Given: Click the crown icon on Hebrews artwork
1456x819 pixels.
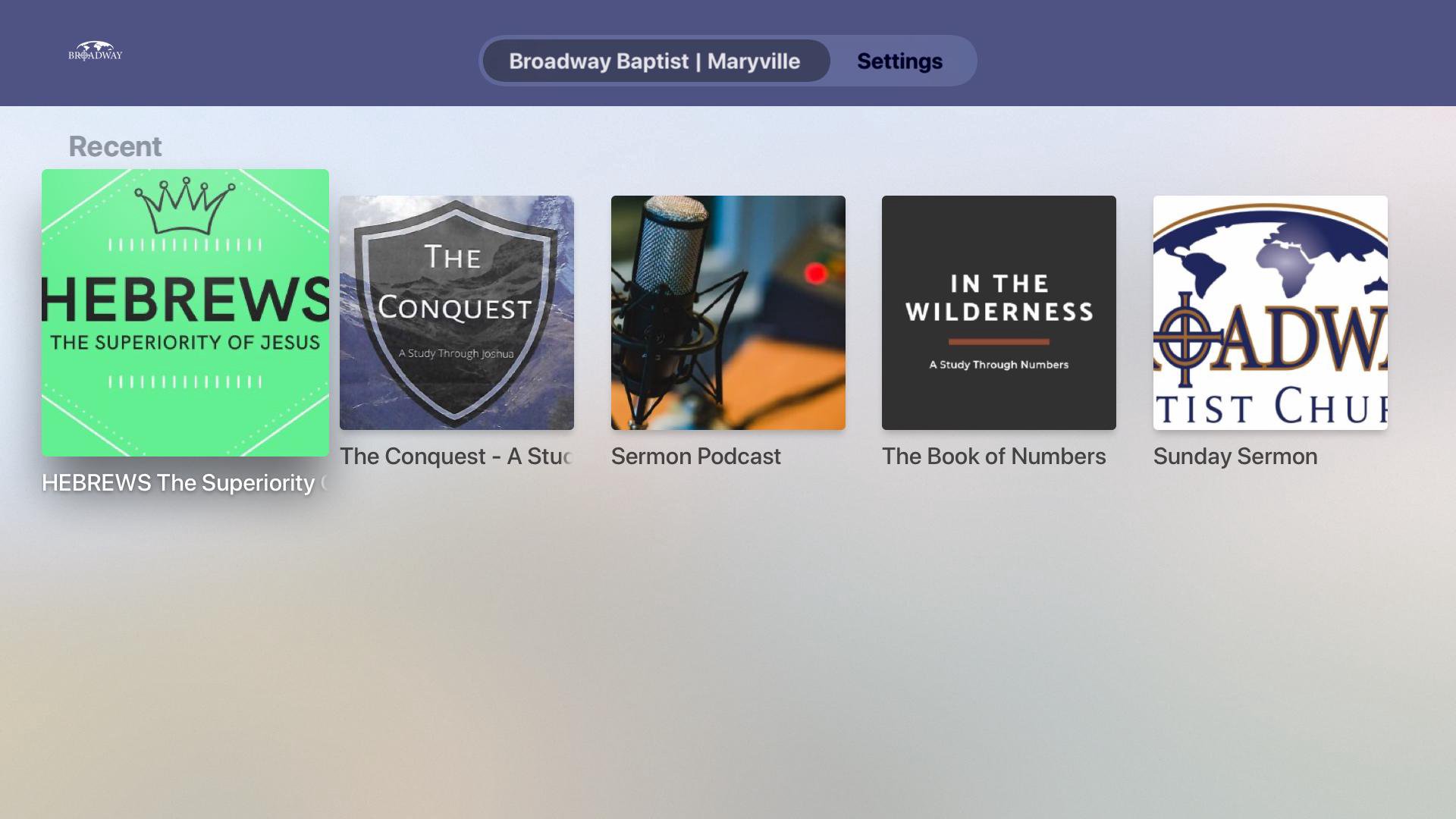Looking at the screenshot, I should click(x=184, y=206).
